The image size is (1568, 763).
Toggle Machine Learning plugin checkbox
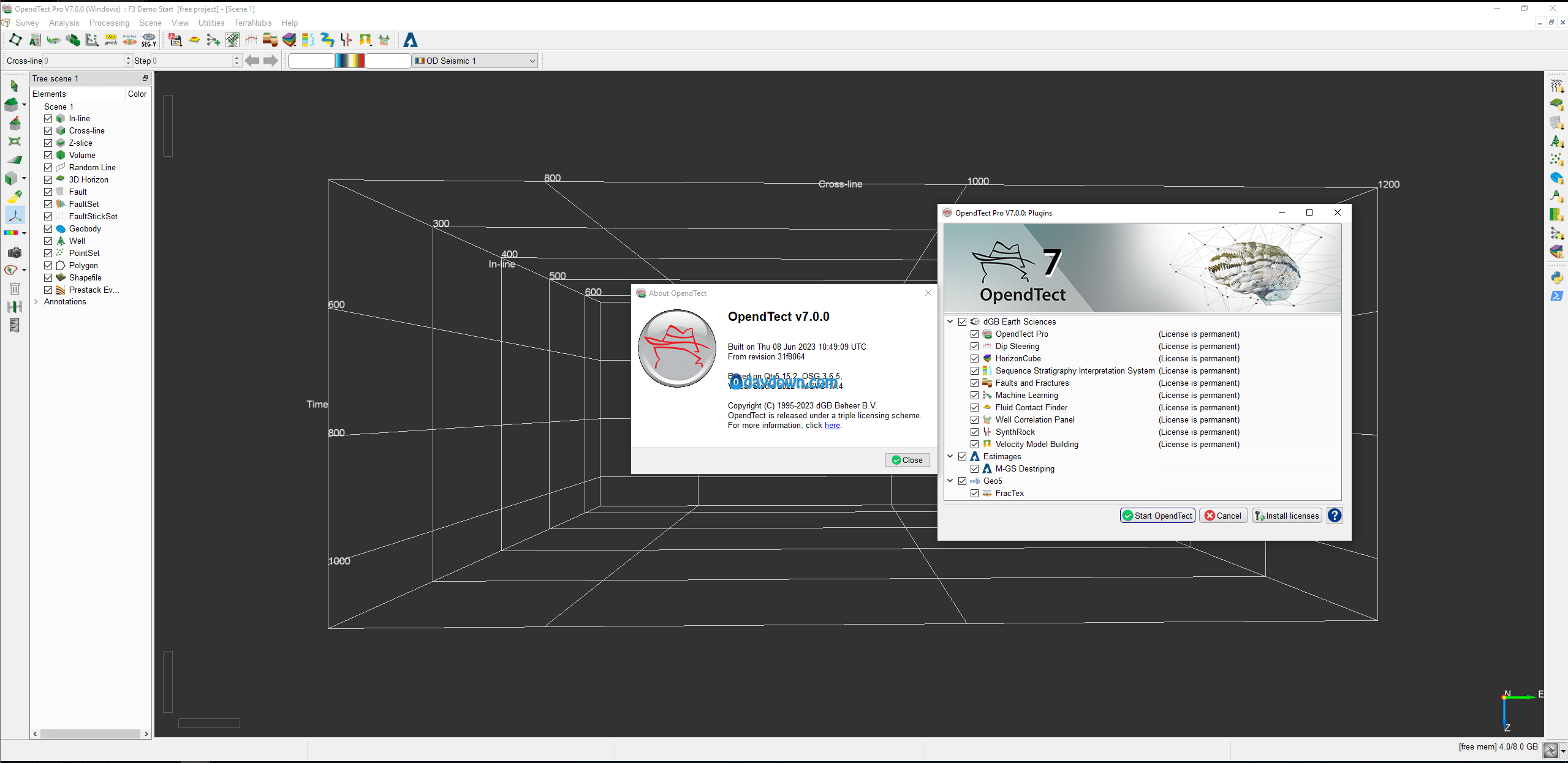point(974,395)
